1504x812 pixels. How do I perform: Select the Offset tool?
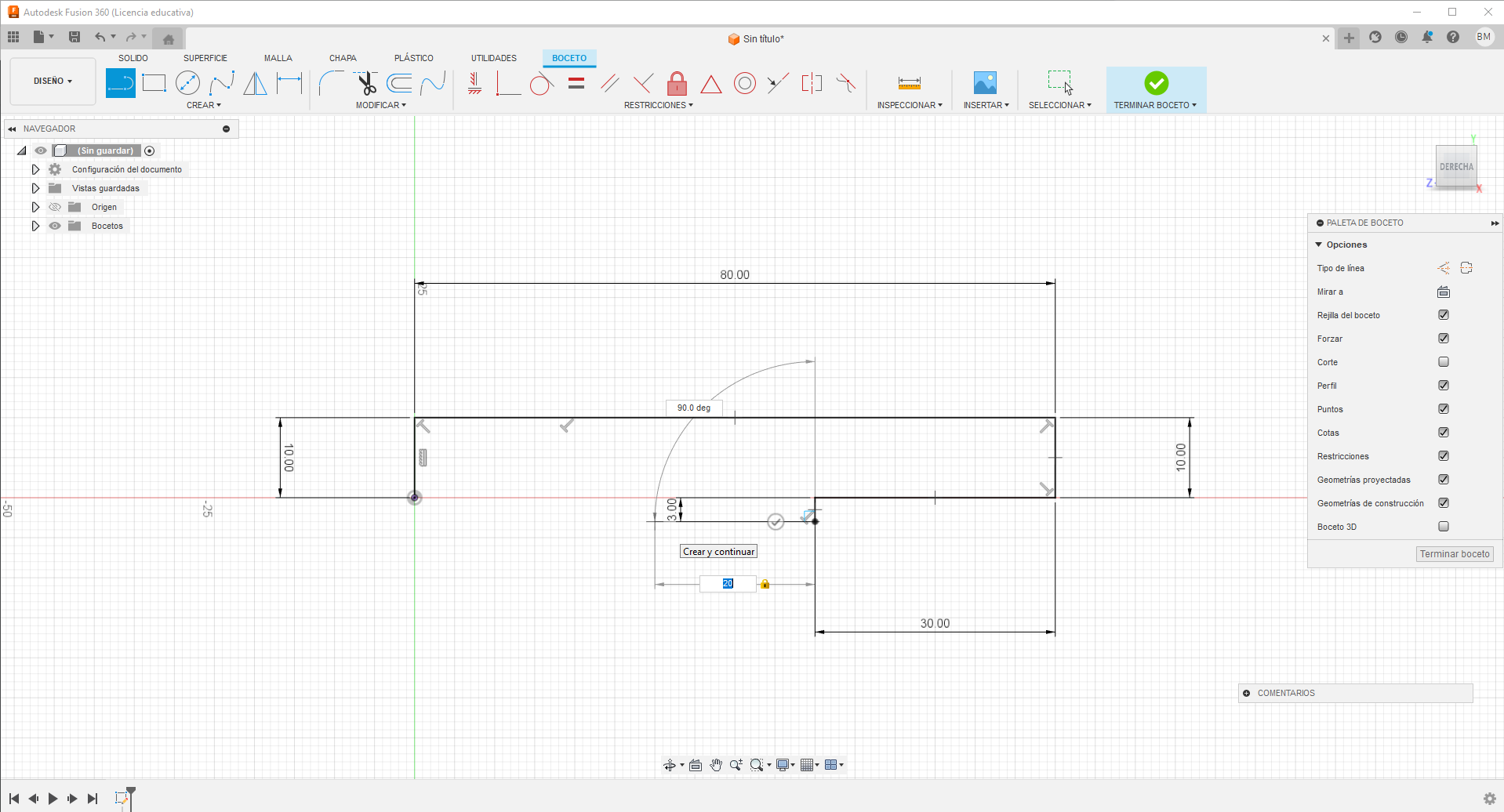(x=399, y=83)
